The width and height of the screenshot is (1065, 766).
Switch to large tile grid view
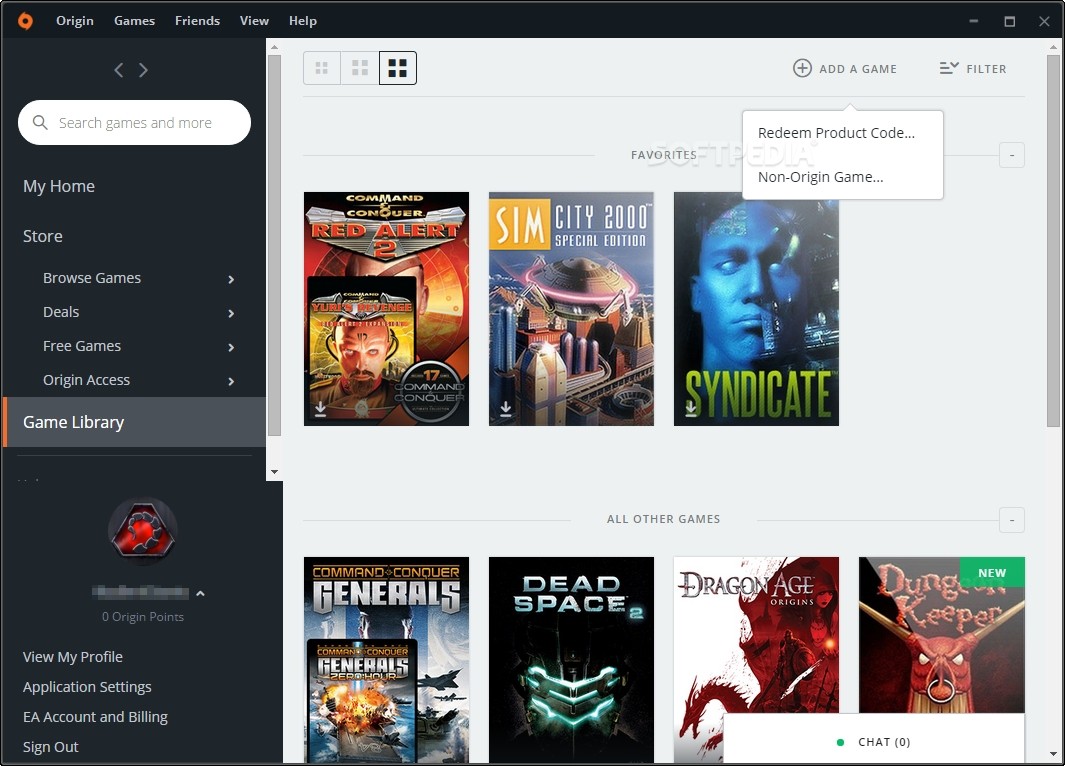click(398, 68)
